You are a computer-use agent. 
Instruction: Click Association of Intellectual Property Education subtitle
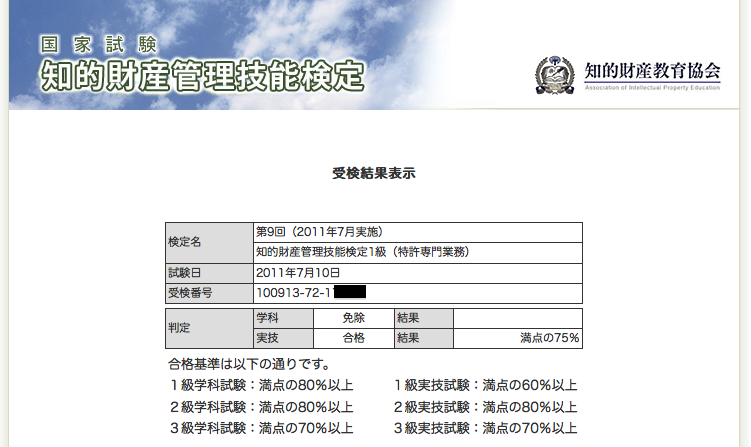[x=652, y=88]
